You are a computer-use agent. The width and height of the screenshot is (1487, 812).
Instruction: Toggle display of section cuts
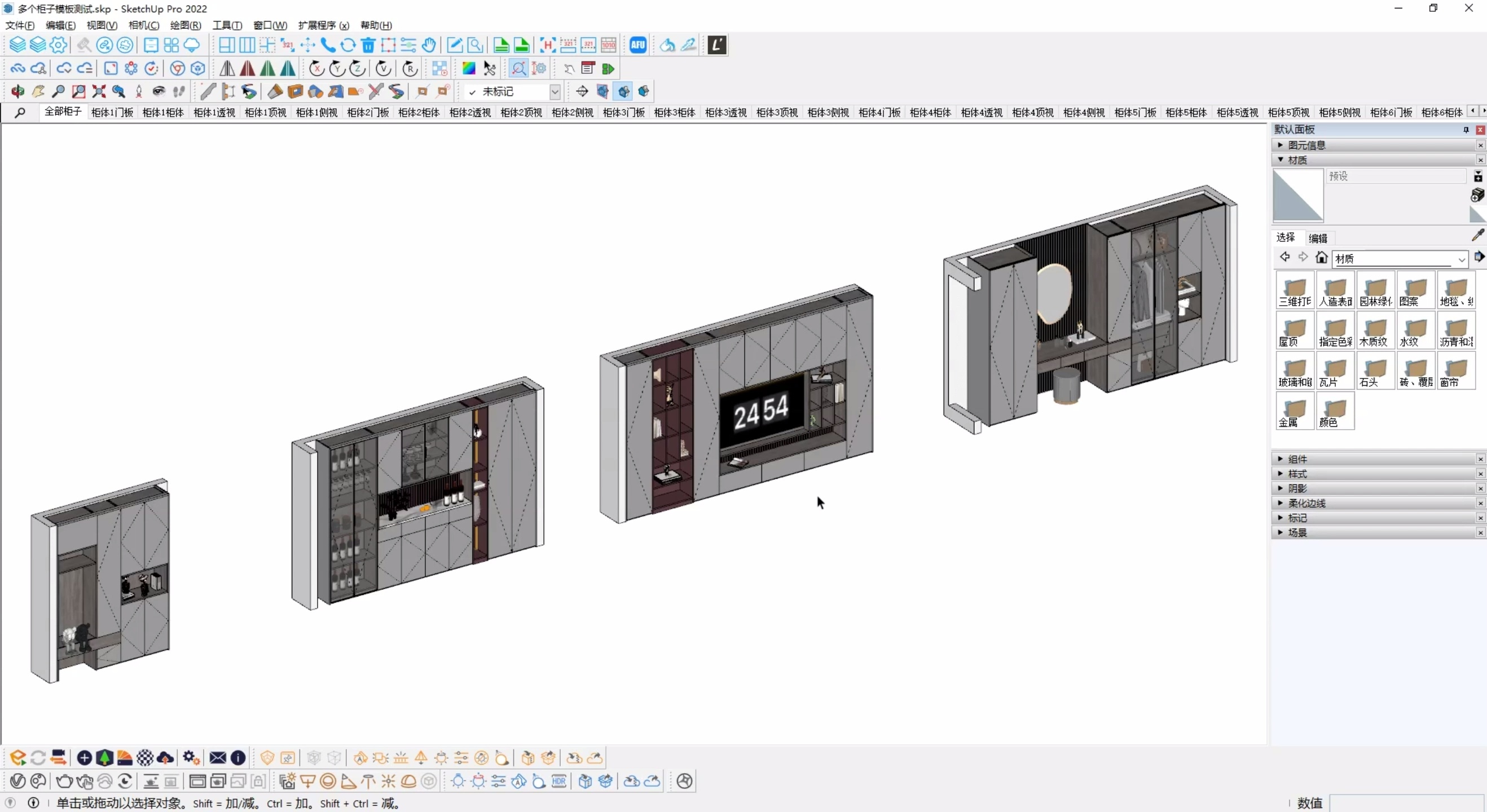coord(623,91)
